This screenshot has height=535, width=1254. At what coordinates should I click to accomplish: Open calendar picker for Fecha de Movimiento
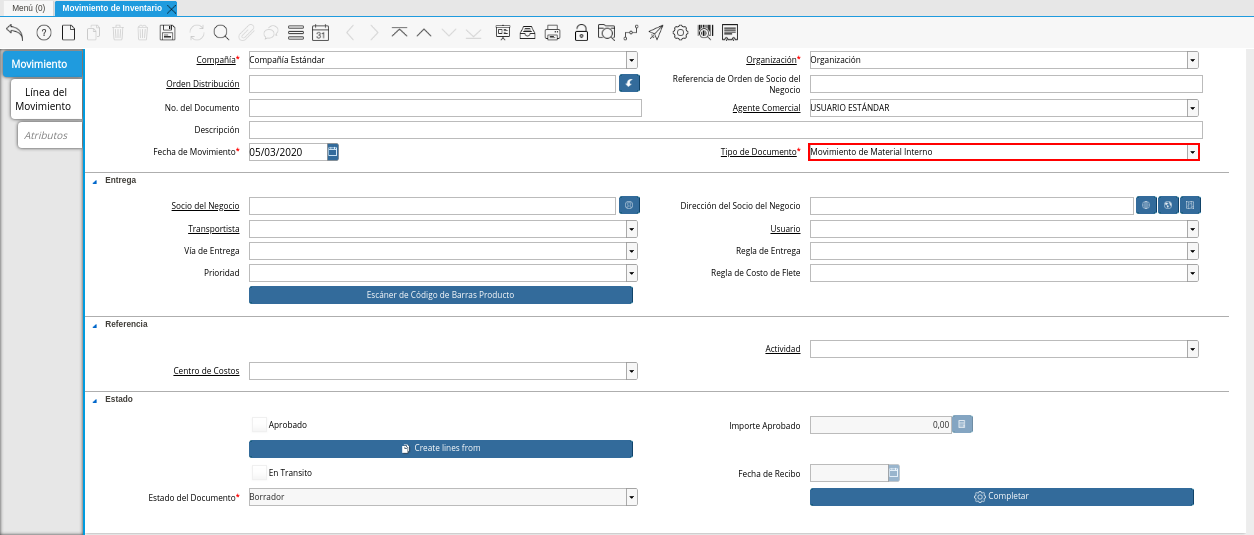click(333, 152)
